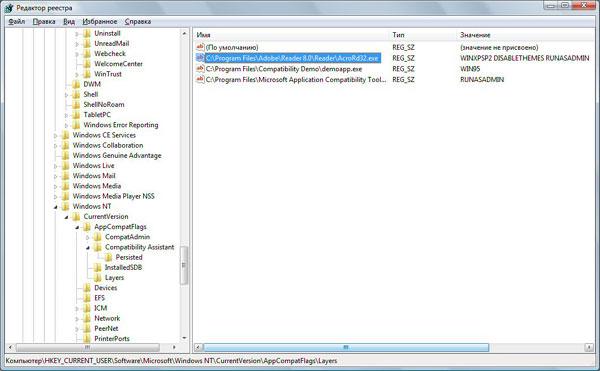Click the string icon of the demoapp.exe value
This screenshot has height=371, width=600.
(x=200, y=69)
